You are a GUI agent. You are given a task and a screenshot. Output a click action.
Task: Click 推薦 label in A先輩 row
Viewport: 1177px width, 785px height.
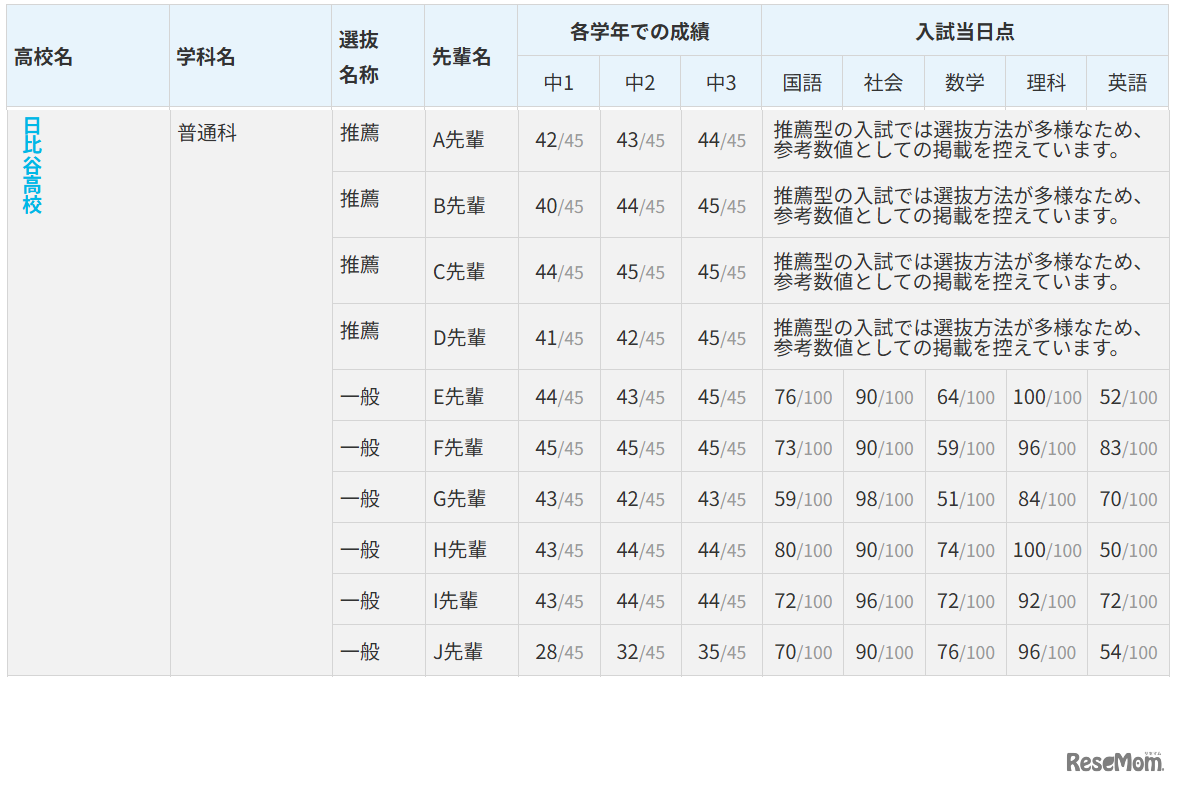[360, 133]
